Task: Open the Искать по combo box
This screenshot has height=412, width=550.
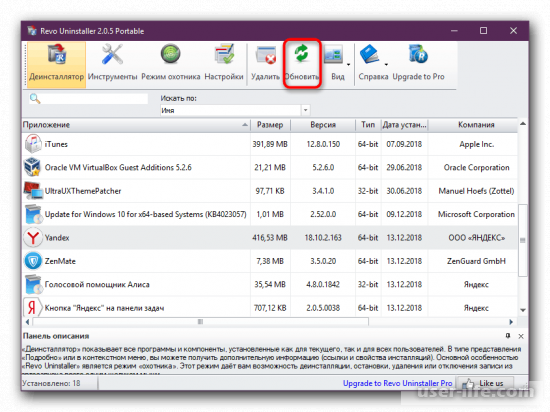Action: coord(235,110)
